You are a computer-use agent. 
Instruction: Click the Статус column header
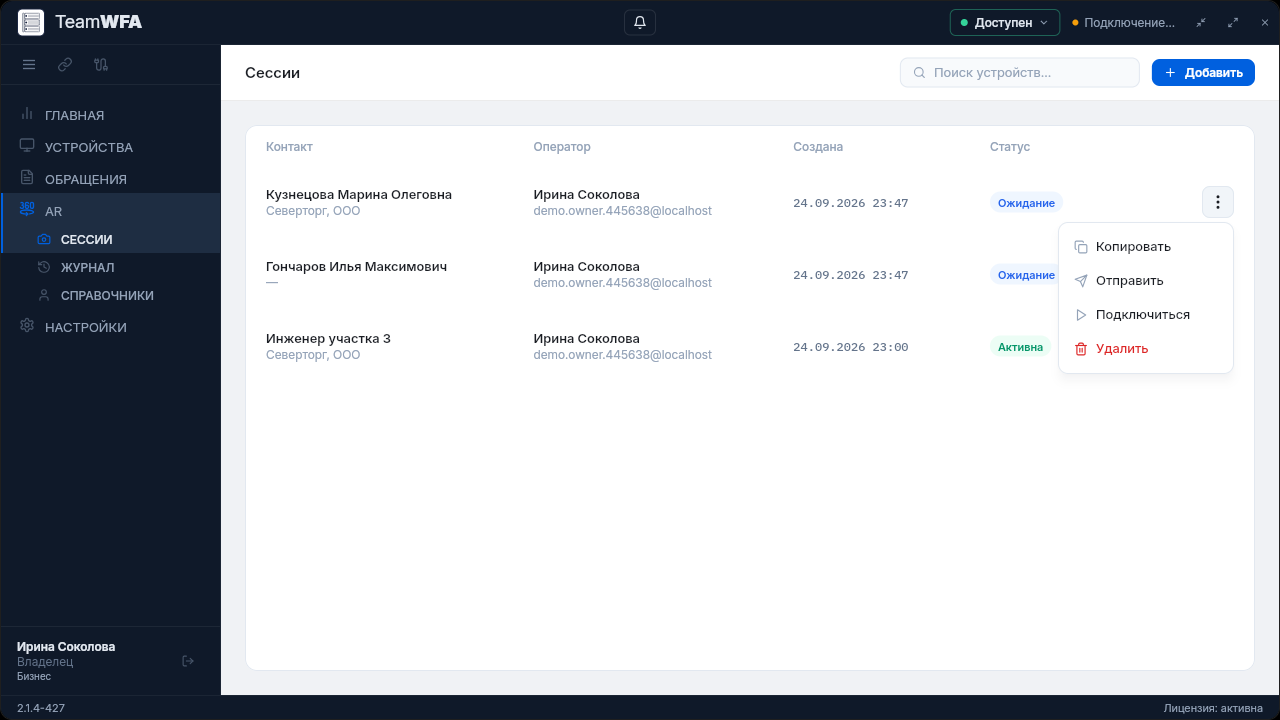coord(1010,147)
